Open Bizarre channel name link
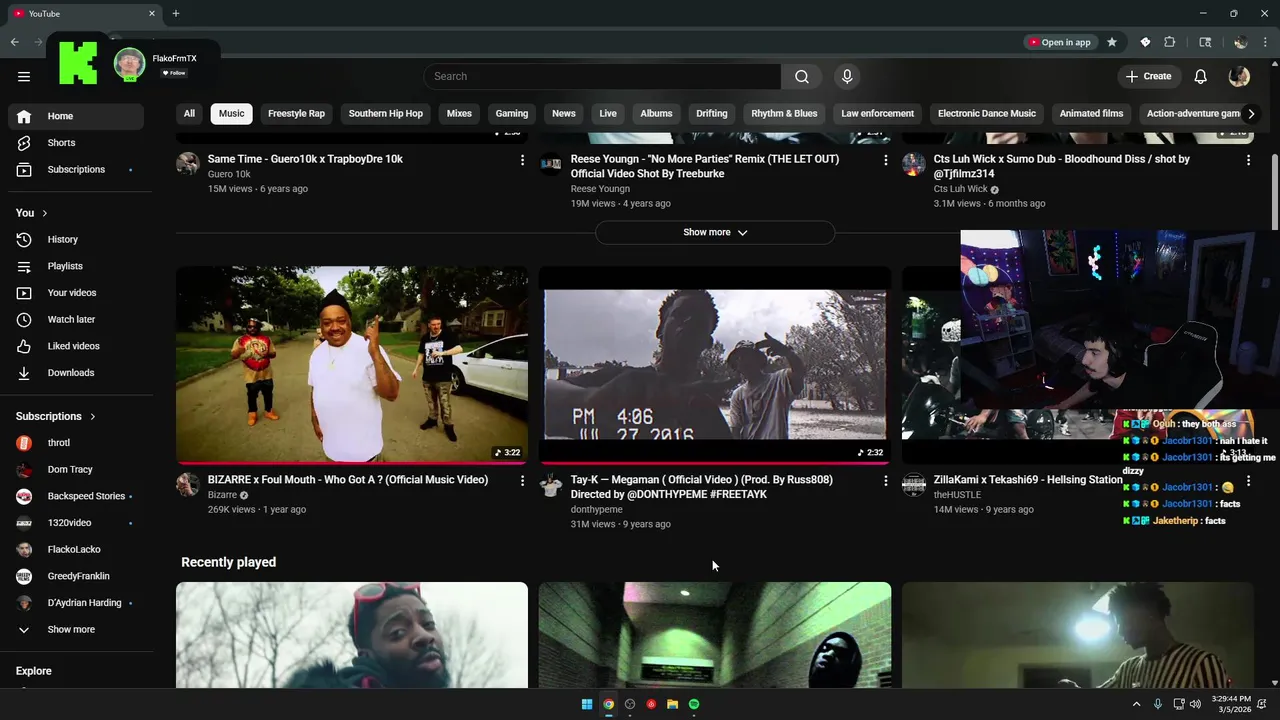1280x720 pixels. 222,495
